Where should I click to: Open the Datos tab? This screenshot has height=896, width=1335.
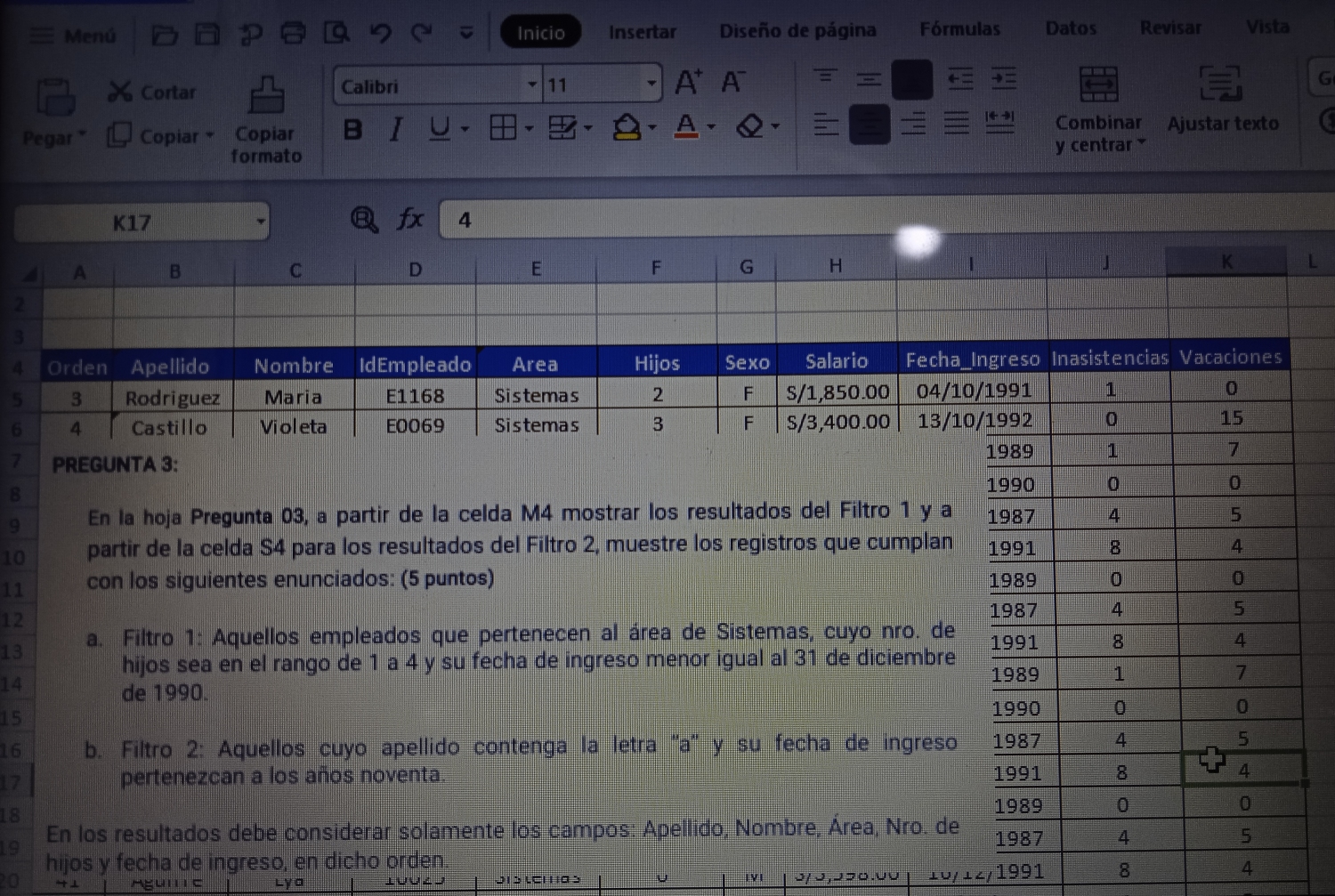click(x=1071, y=28)
